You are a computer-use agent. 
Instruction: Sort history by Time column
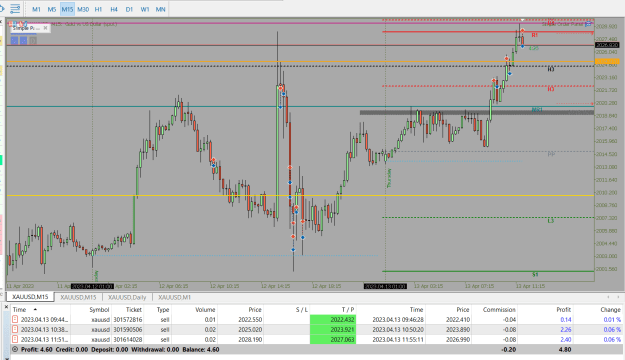19,309
